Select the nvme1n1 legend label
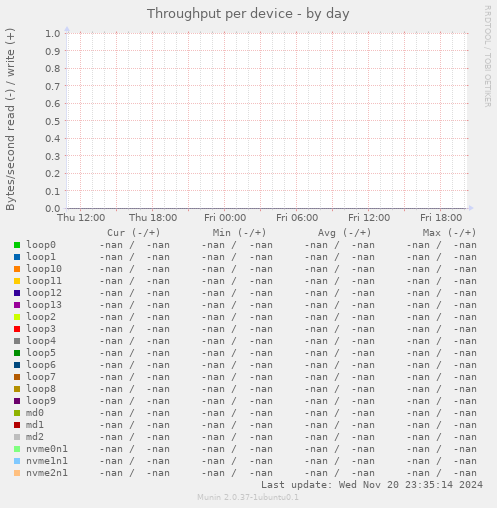 click(47, 461)
